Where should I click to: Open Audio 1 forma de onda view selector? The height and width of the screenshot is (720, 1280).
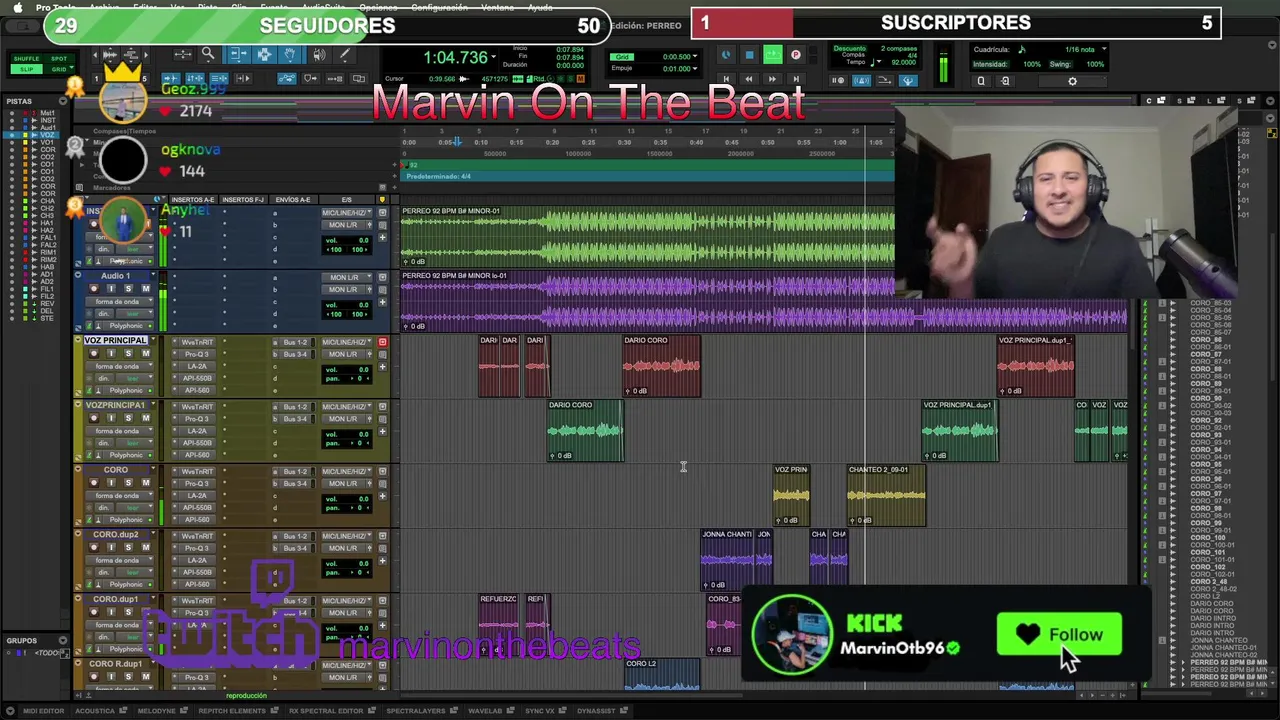[x=118, y=301]
